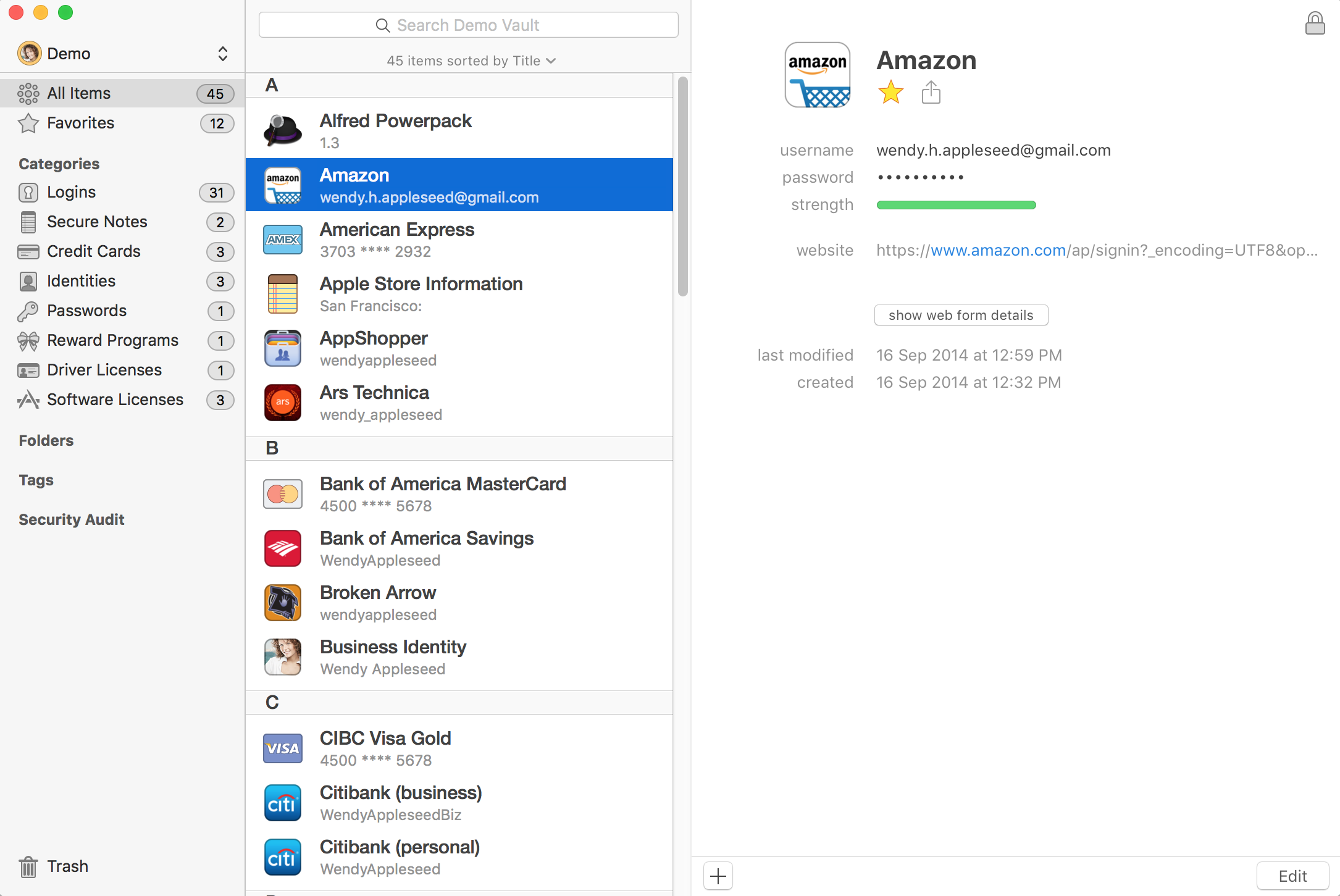Expand the Folders section
Image resolution: width=1340 pixels, height=896 pixels.
click(x=46, y=440)
